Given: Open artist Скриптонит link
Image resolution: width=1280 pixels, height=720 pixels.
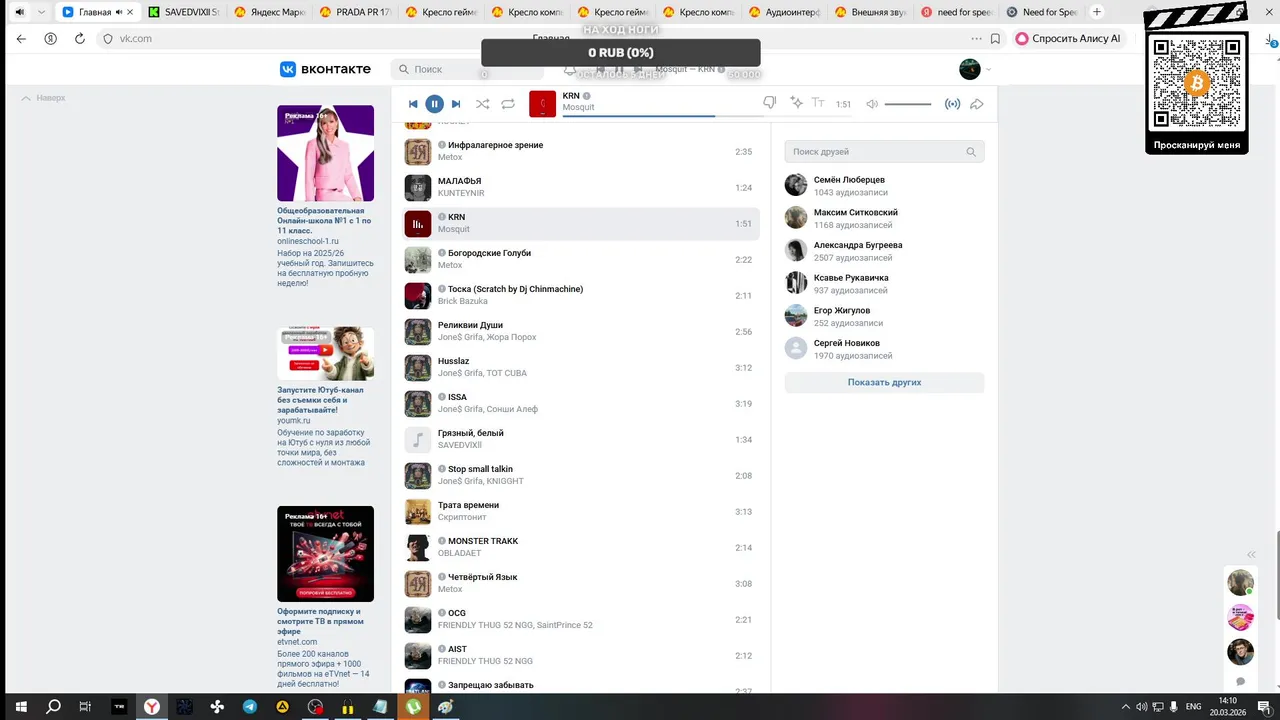Looking at the screenshot, I should pyautogui.click(x=462, y=517).
